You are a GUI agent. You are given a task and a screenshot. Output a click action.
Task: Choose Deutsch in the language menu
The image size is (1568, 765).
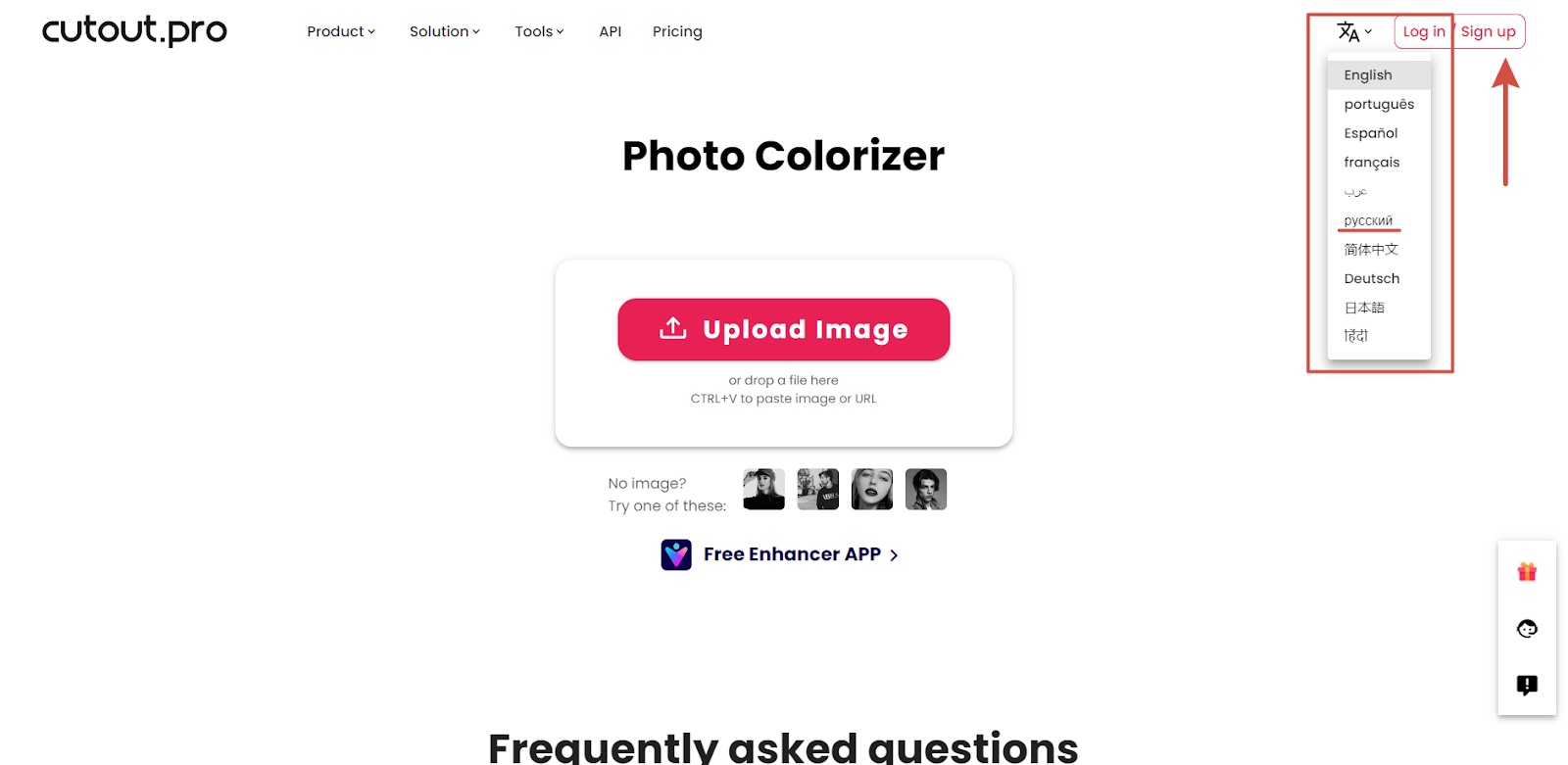(1371, 278)
